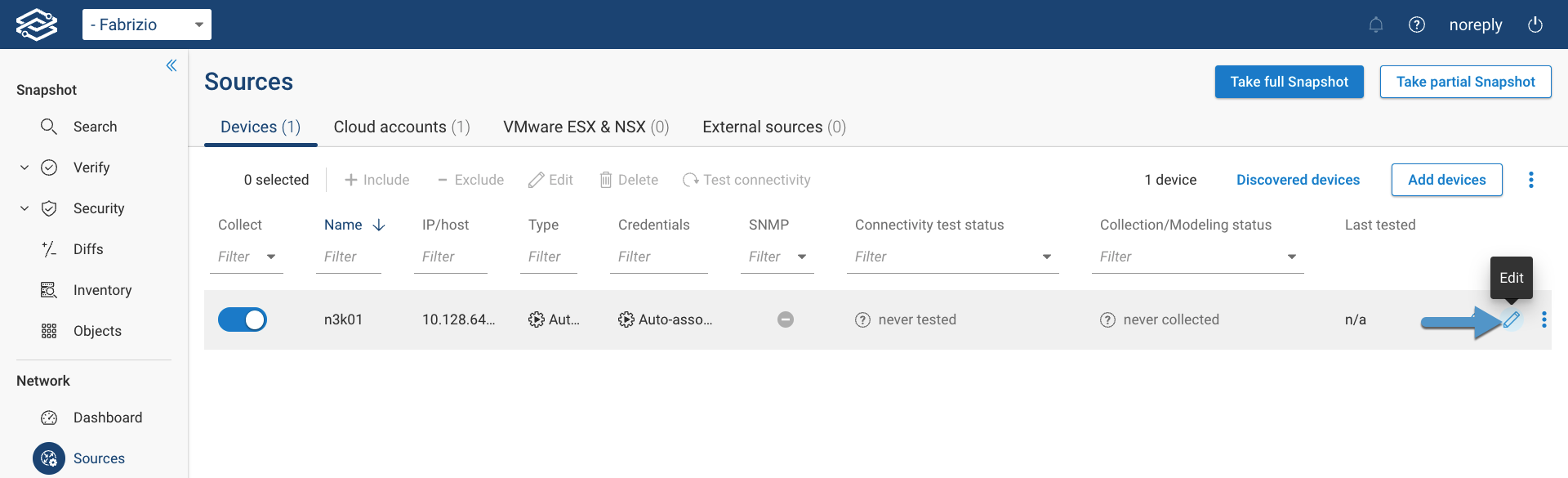
Task: Click the Search magnifier icon in sidebar
Action: [49, 127]
